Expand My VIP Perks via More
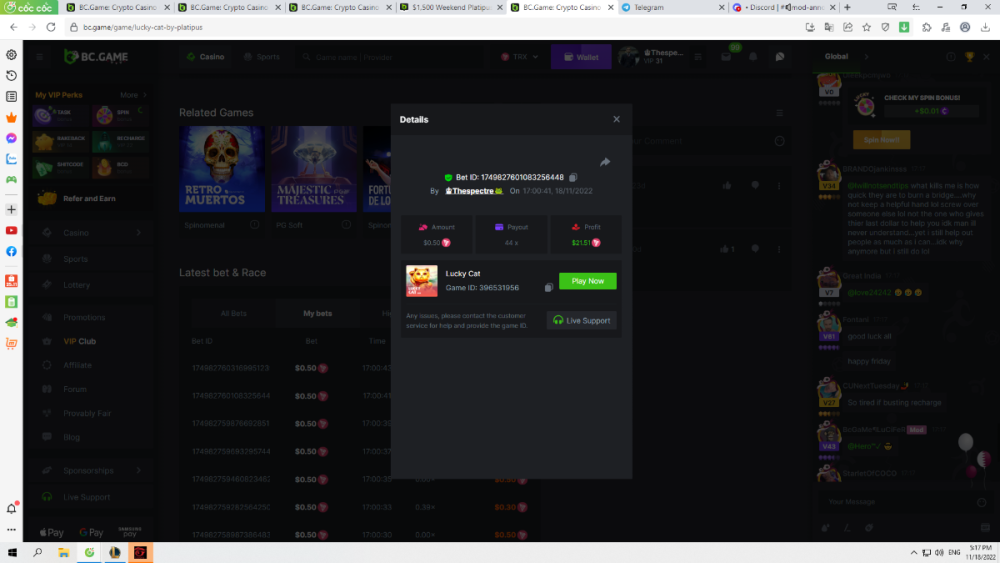This screenshot has height=563, width=1000. point(133,95)
